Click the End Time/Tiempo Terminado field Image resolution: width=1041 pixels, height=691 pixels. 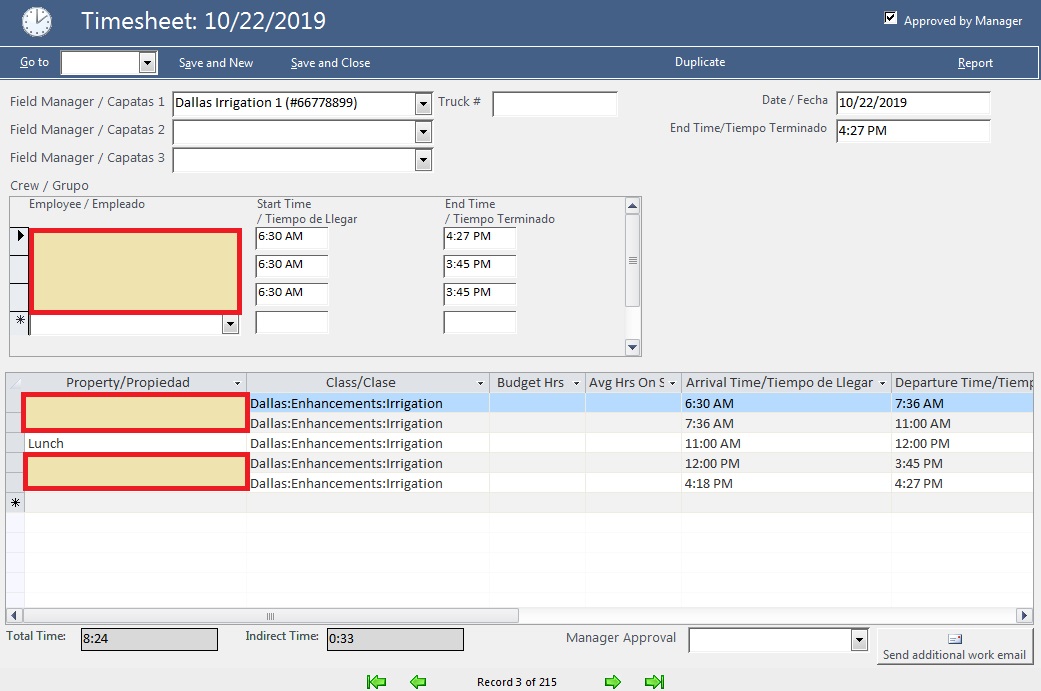[x=913, y=131]
